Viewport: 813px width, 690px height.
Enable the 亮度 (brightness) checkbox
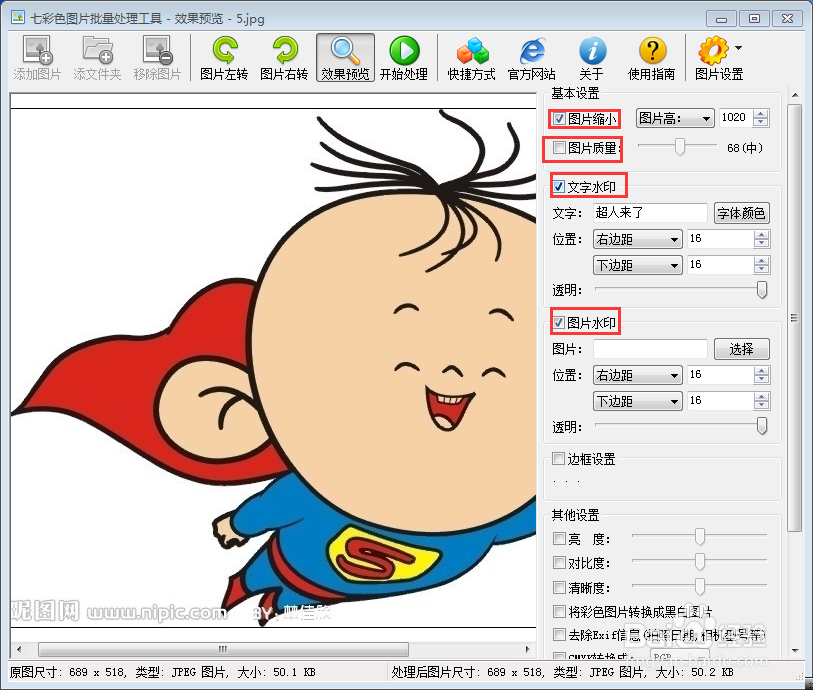[559, 539]
